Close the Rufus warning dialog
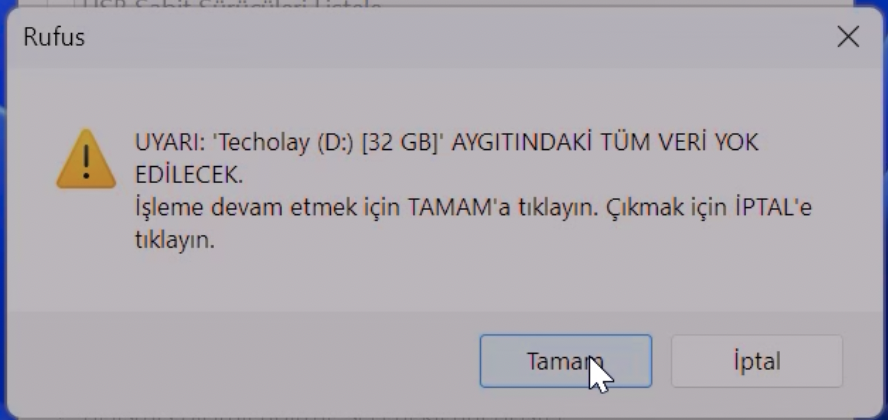The width and height of the screenshot is (888, 420). click(848, 37)
